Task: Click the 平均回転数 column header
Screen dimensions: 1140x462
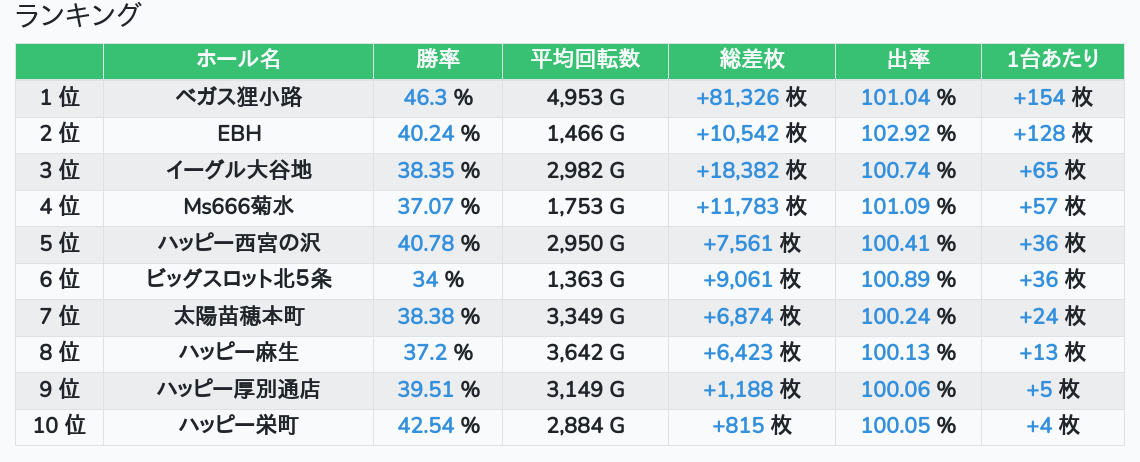Action: (585, 60)
